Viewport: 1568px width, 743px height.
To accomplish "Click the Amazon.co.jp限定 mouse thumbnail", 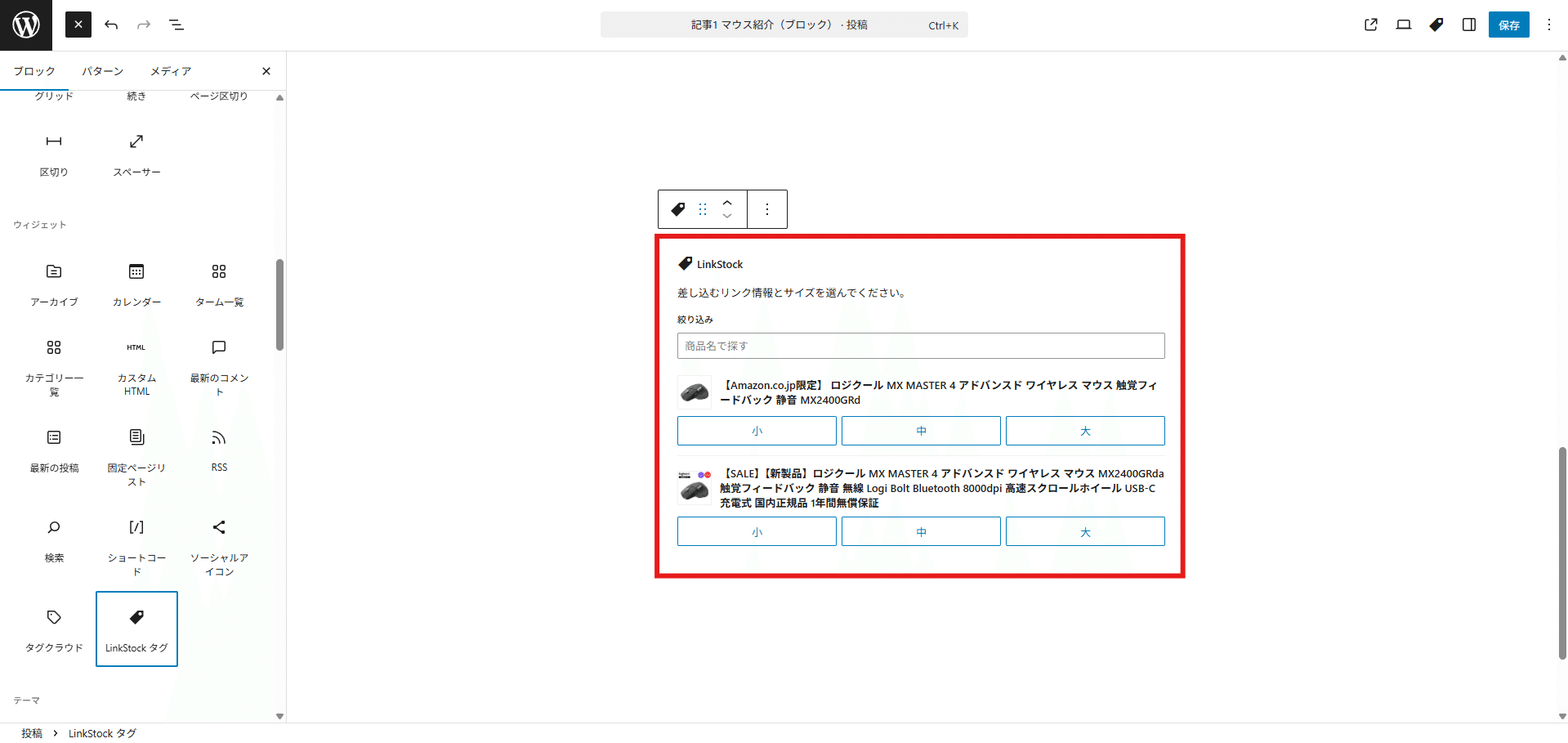I will (x=695, y=392).
